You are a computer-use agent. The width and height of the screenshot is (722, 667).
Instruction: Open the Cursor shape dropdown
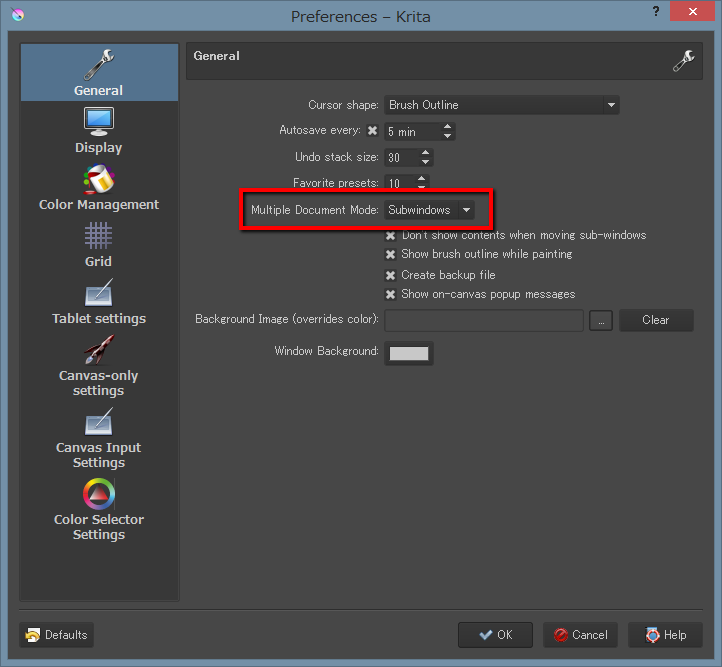501,105
